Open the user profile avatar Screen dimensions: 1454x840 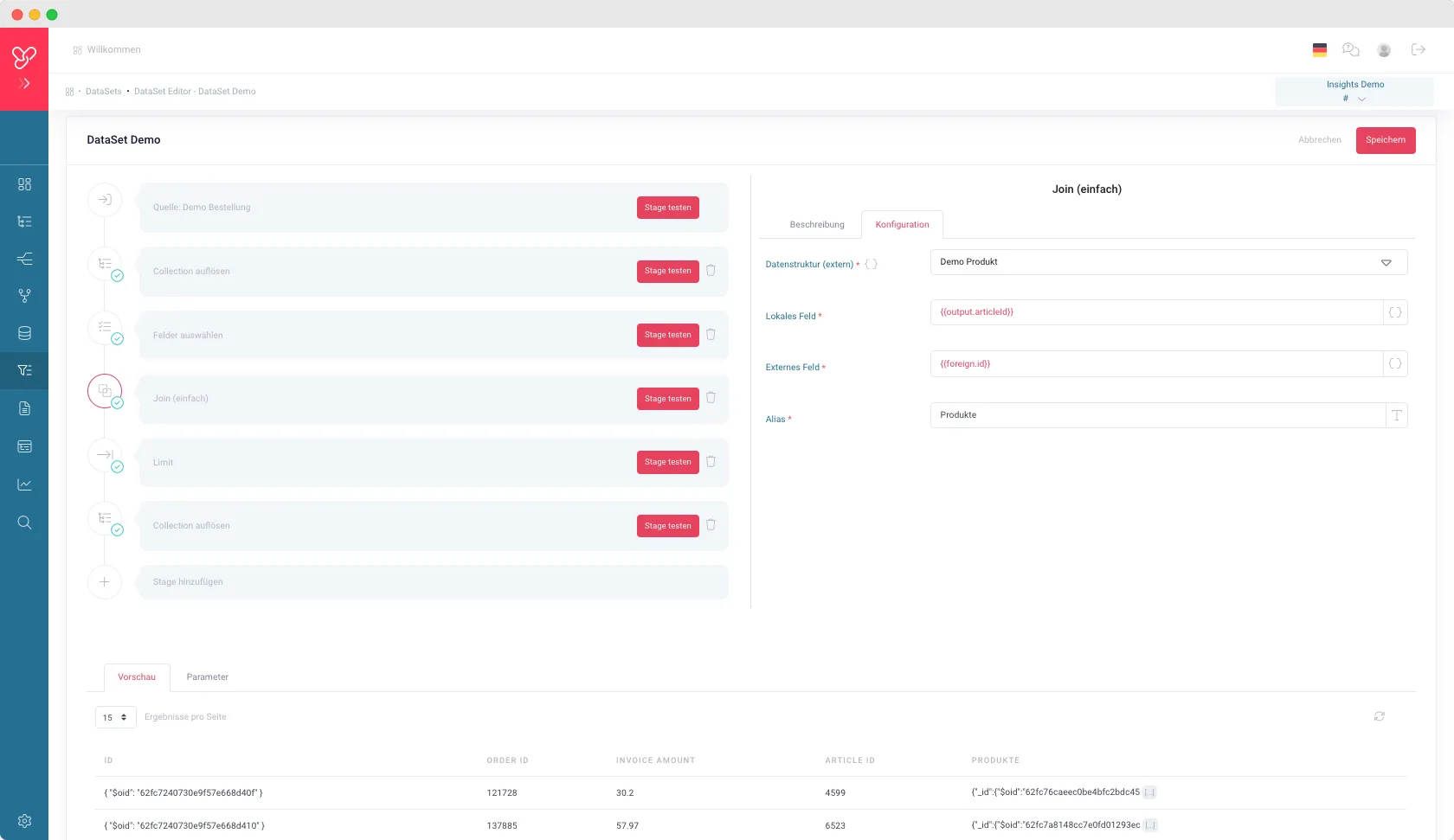[x=1384, y=50]
